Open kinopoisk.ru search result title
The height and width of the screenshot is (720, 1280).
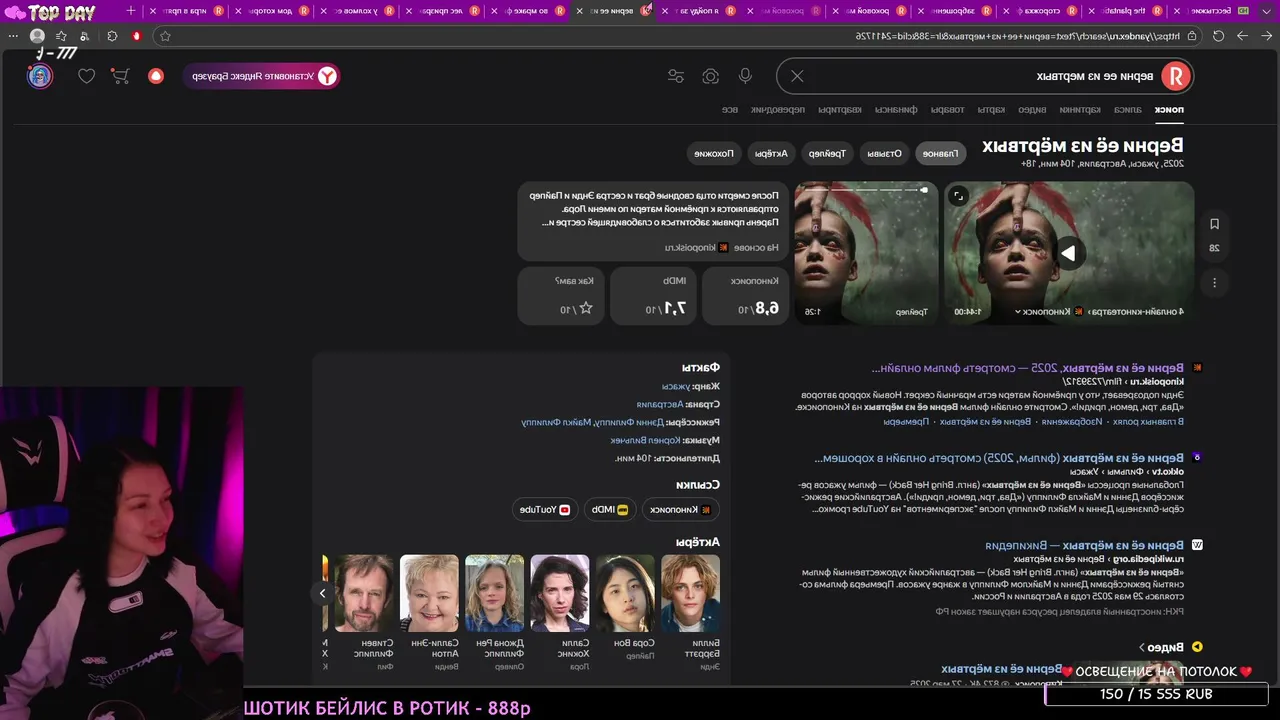pyautogui.click(x=1027, y=368)
